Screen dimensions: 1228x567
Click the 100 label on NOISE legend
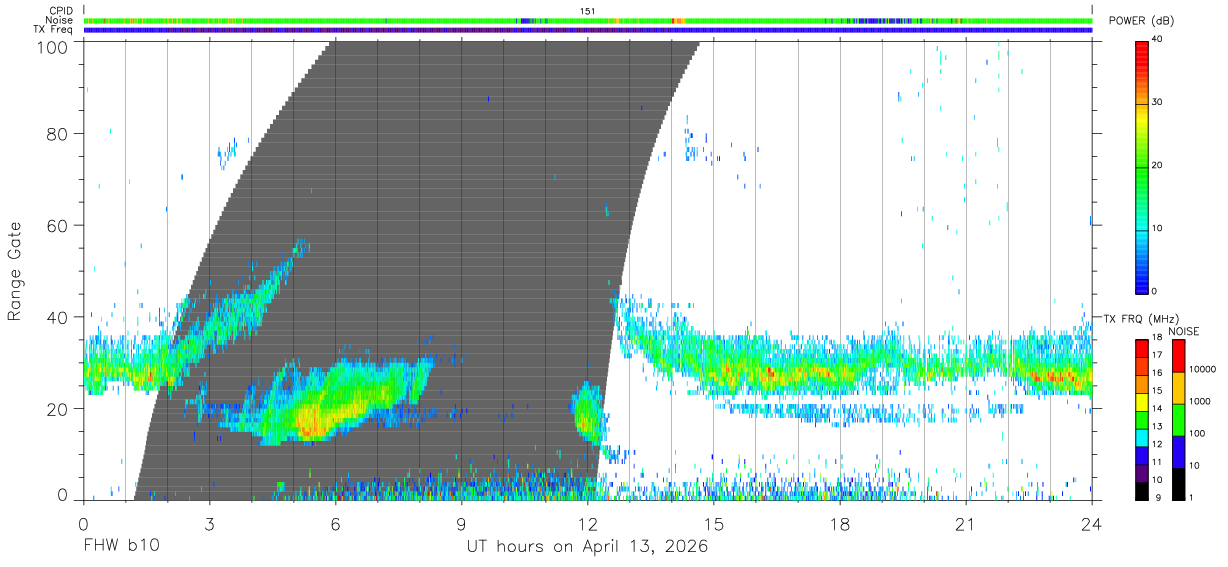click(x=1198, y=433)
